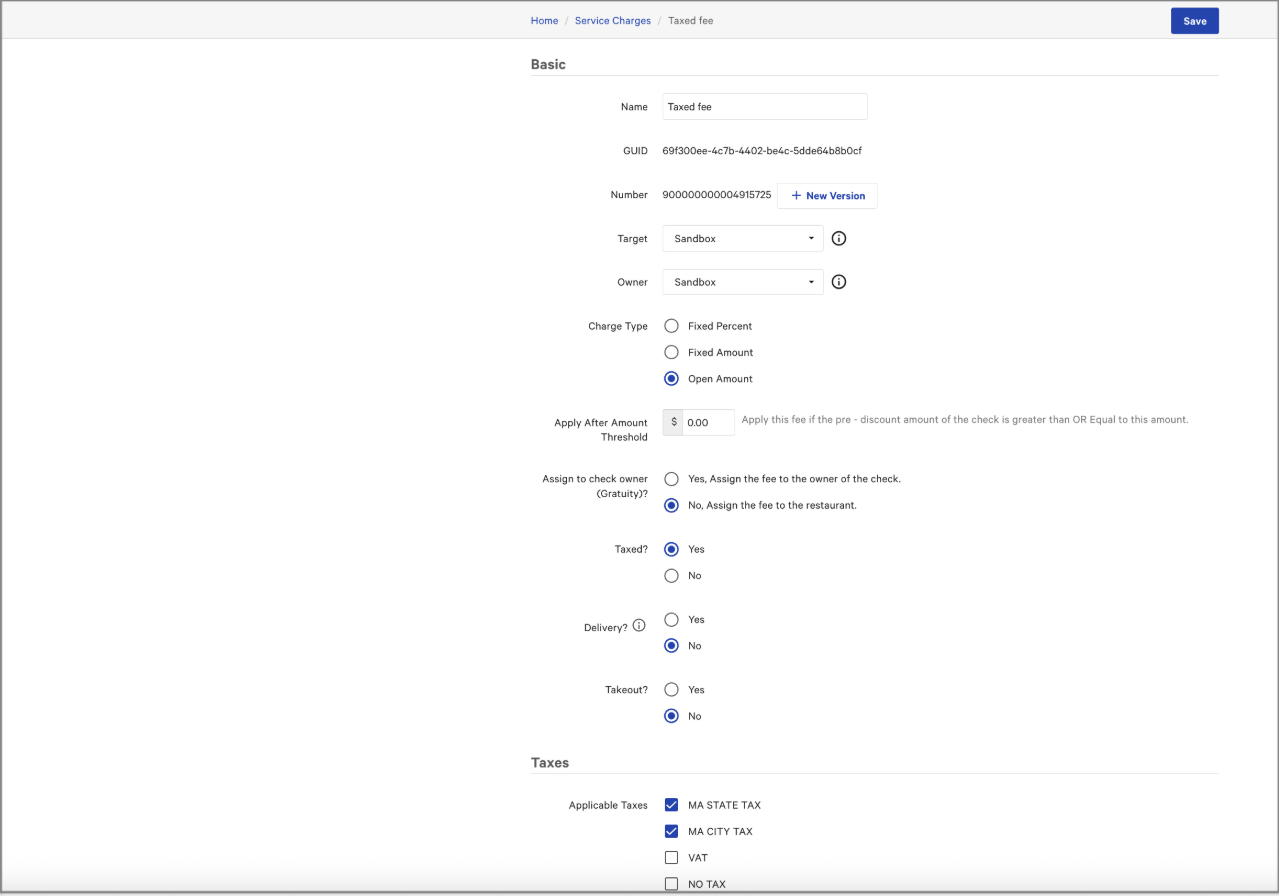Go to Home breadcrumb link
Image resolution: width=1279 pixels, height=896 pixels.
click(544, 21)
